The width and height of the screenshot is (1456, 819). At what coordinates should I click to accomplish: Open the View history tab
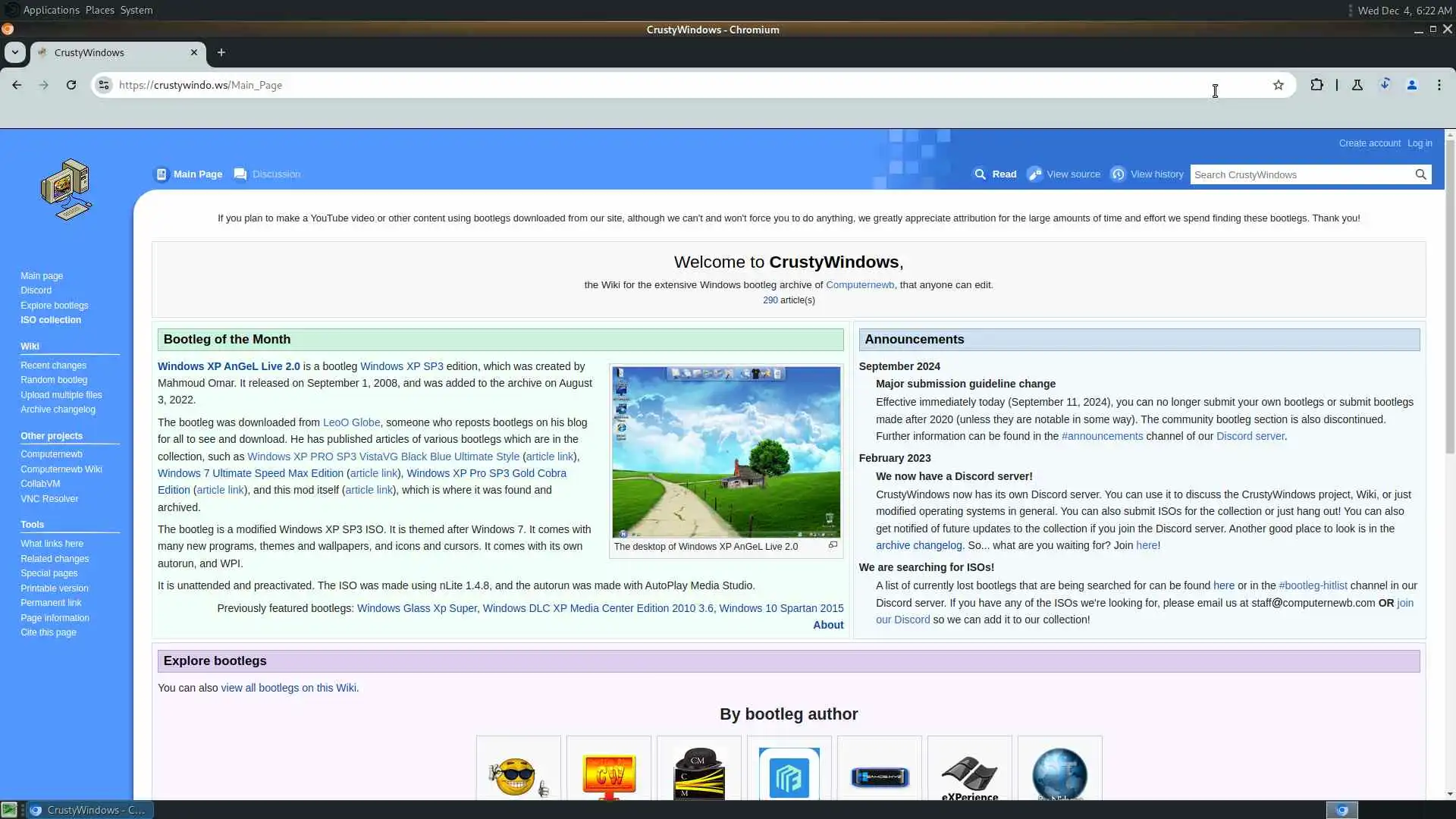1156,174
